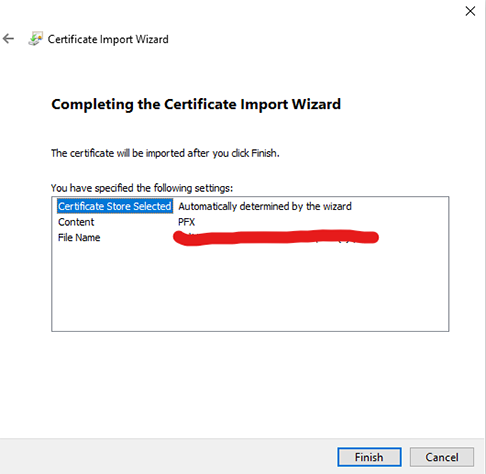486x474 pixels.
Task: Click 'Automatically determined by the wizard' value
Action: (265, 206)
